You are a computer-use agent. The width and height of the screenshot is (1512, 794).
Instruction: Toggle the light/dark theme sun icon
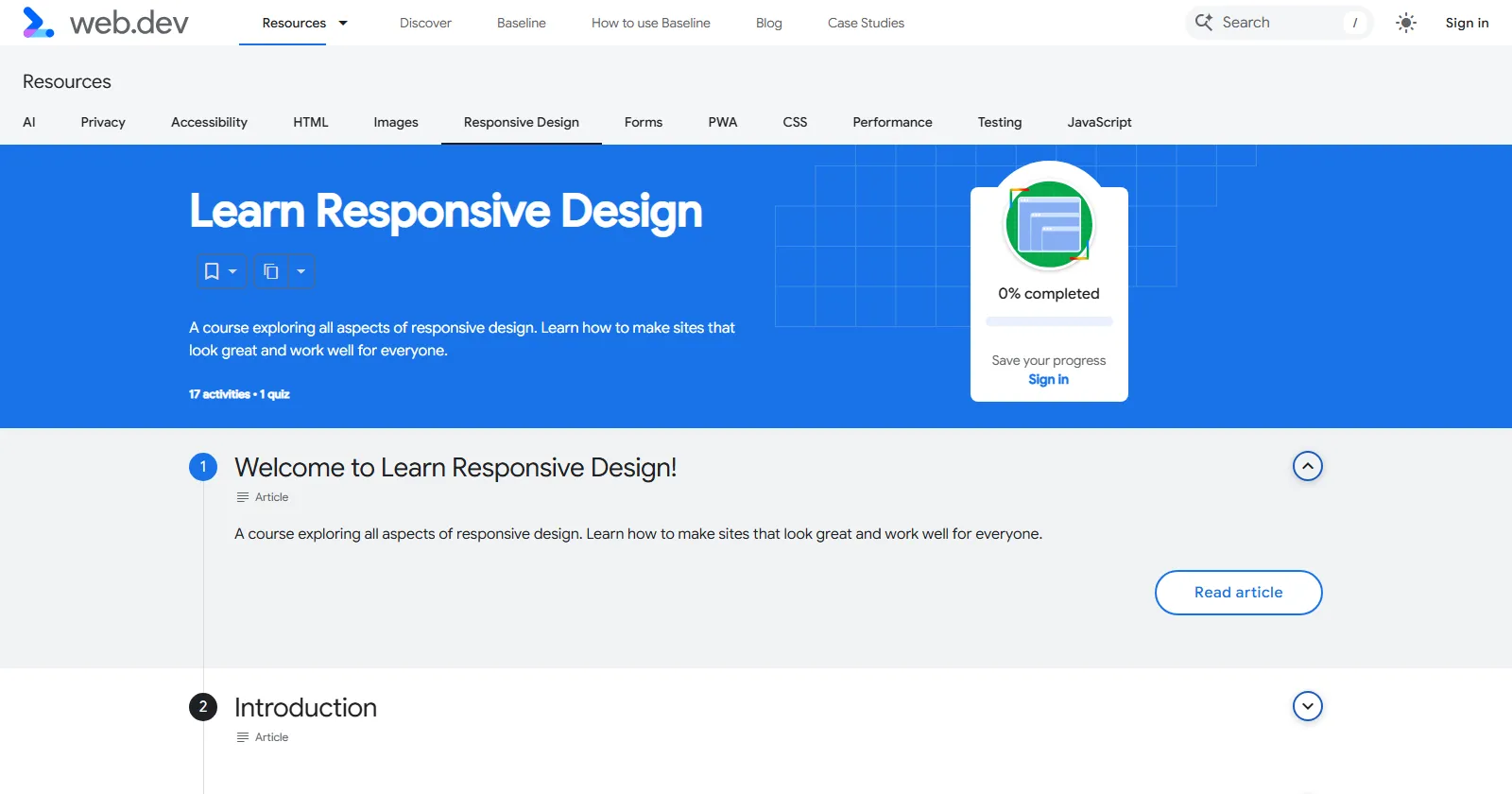[1406, 23]
